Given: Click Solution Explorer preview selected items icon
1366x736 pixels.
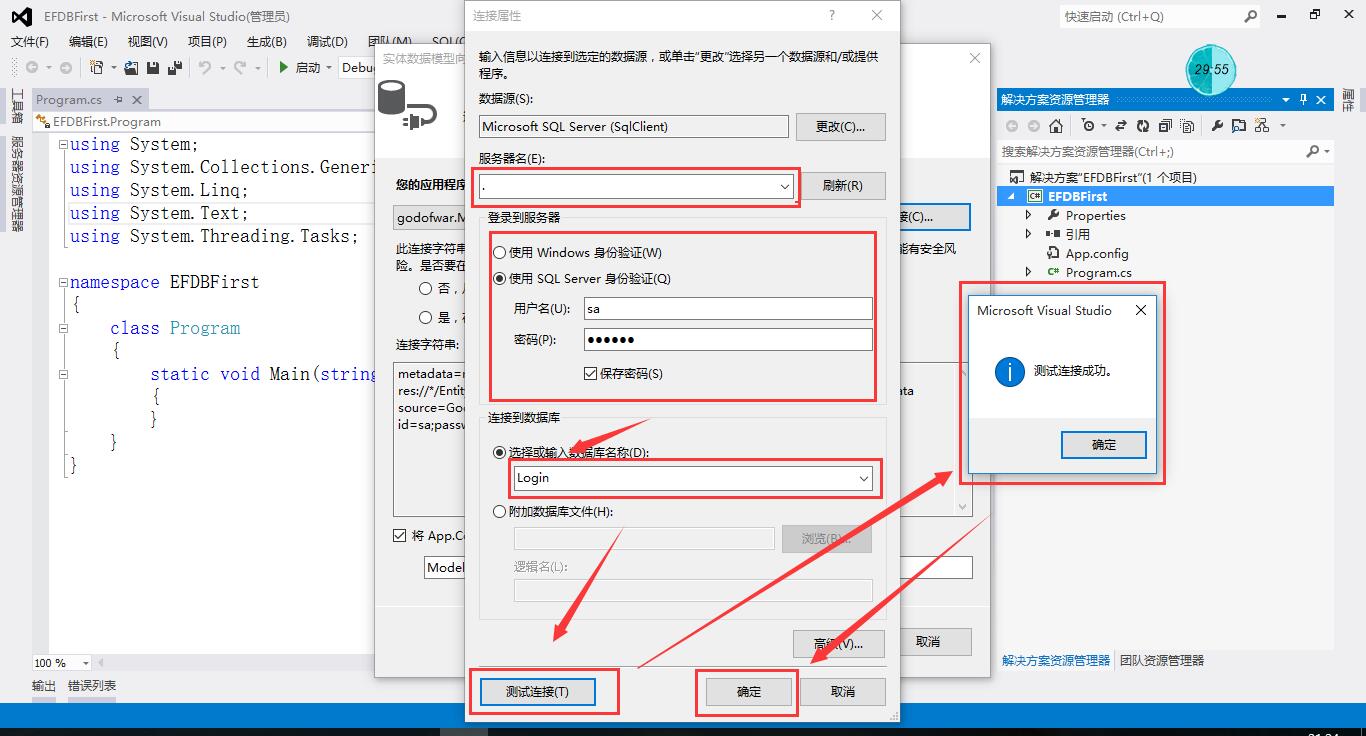Looking at the screenshot, I should 1239,126.
